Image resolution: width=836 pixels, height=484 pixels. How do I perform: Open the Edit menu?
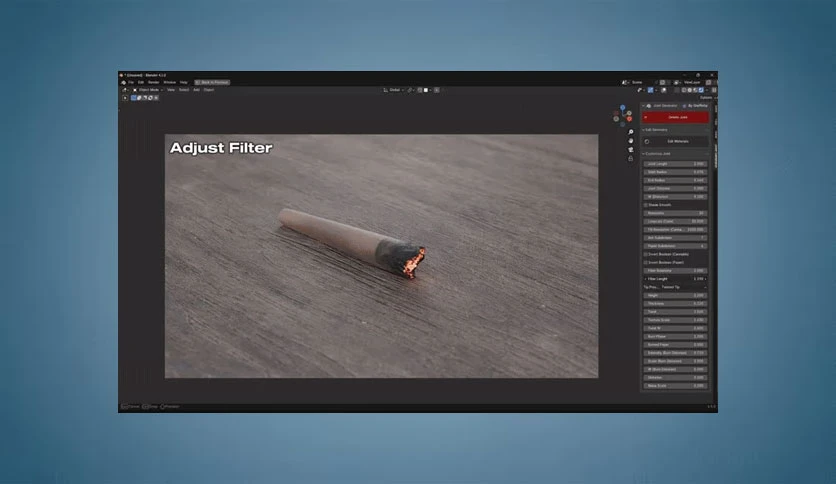(x=141, y=83)
